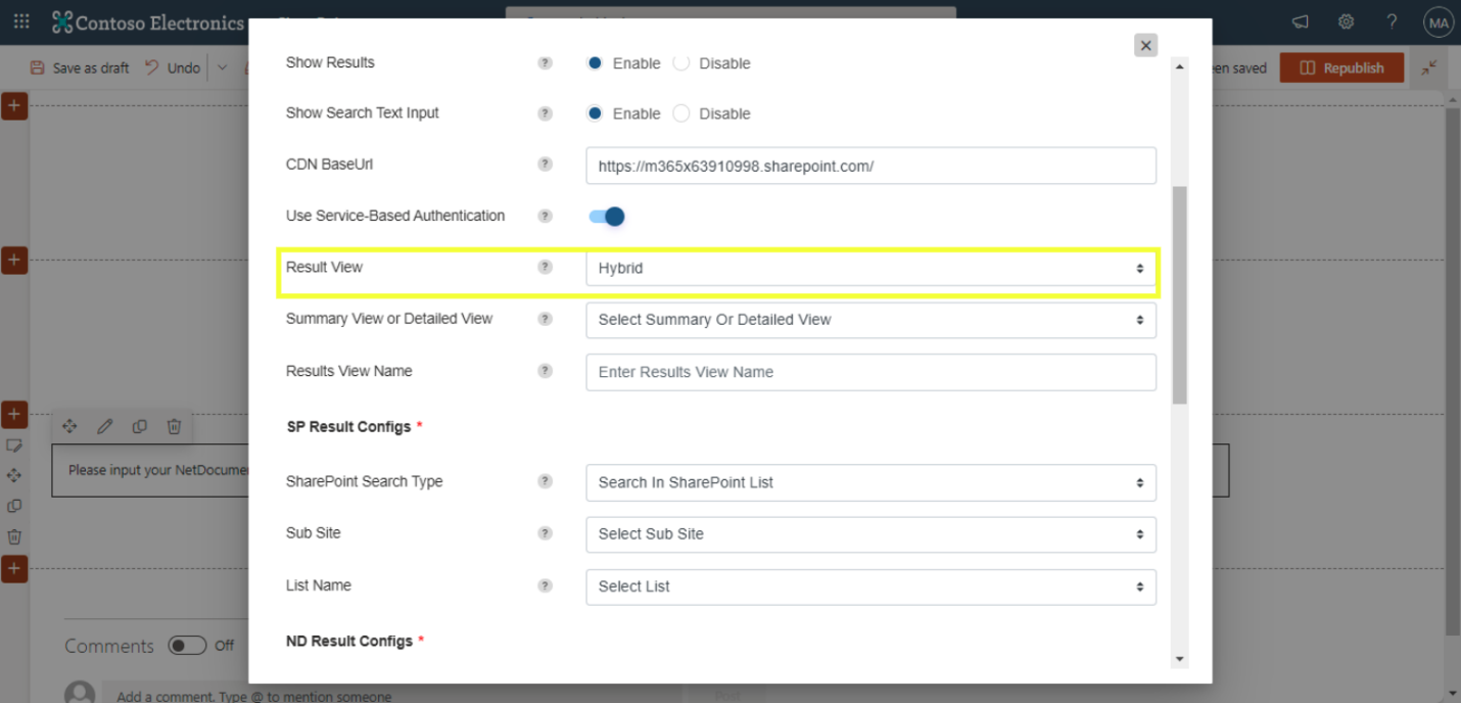
Task: Click the help icon for SharePoint Search Type
Action: [545, 481]
